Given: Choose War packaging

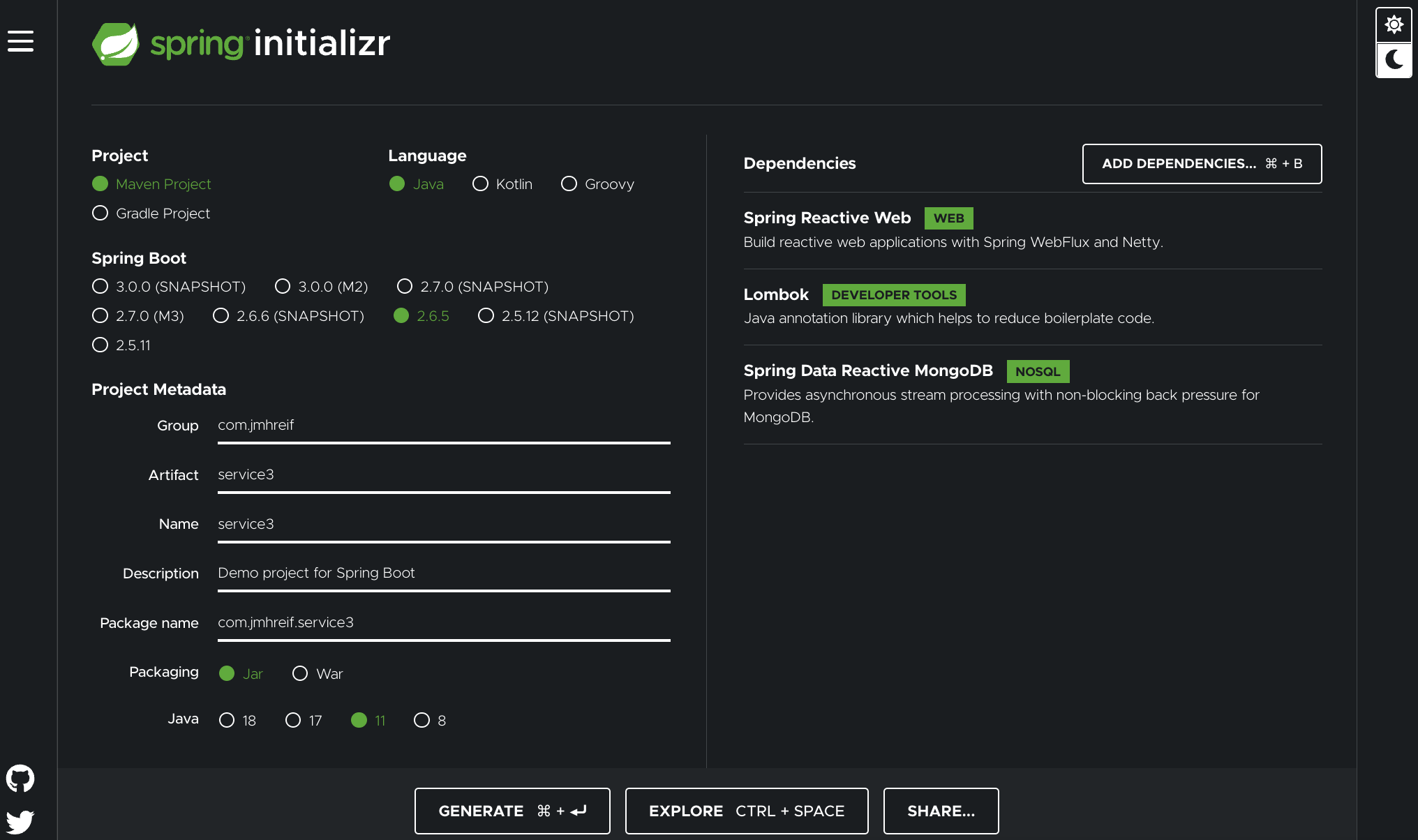Looking at the screenshot, I should click(318, 674).
